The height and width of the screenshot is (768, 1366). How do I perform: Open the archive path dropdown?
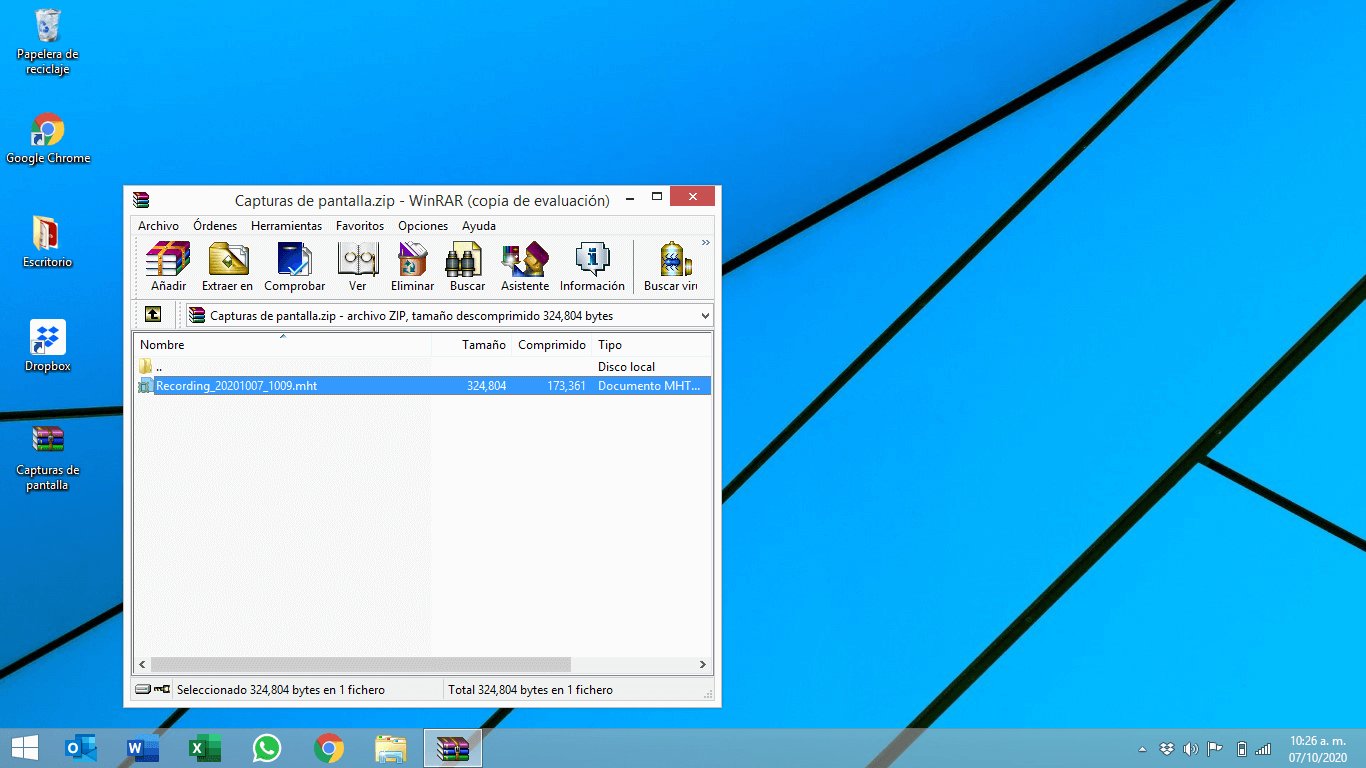(705, 316)
